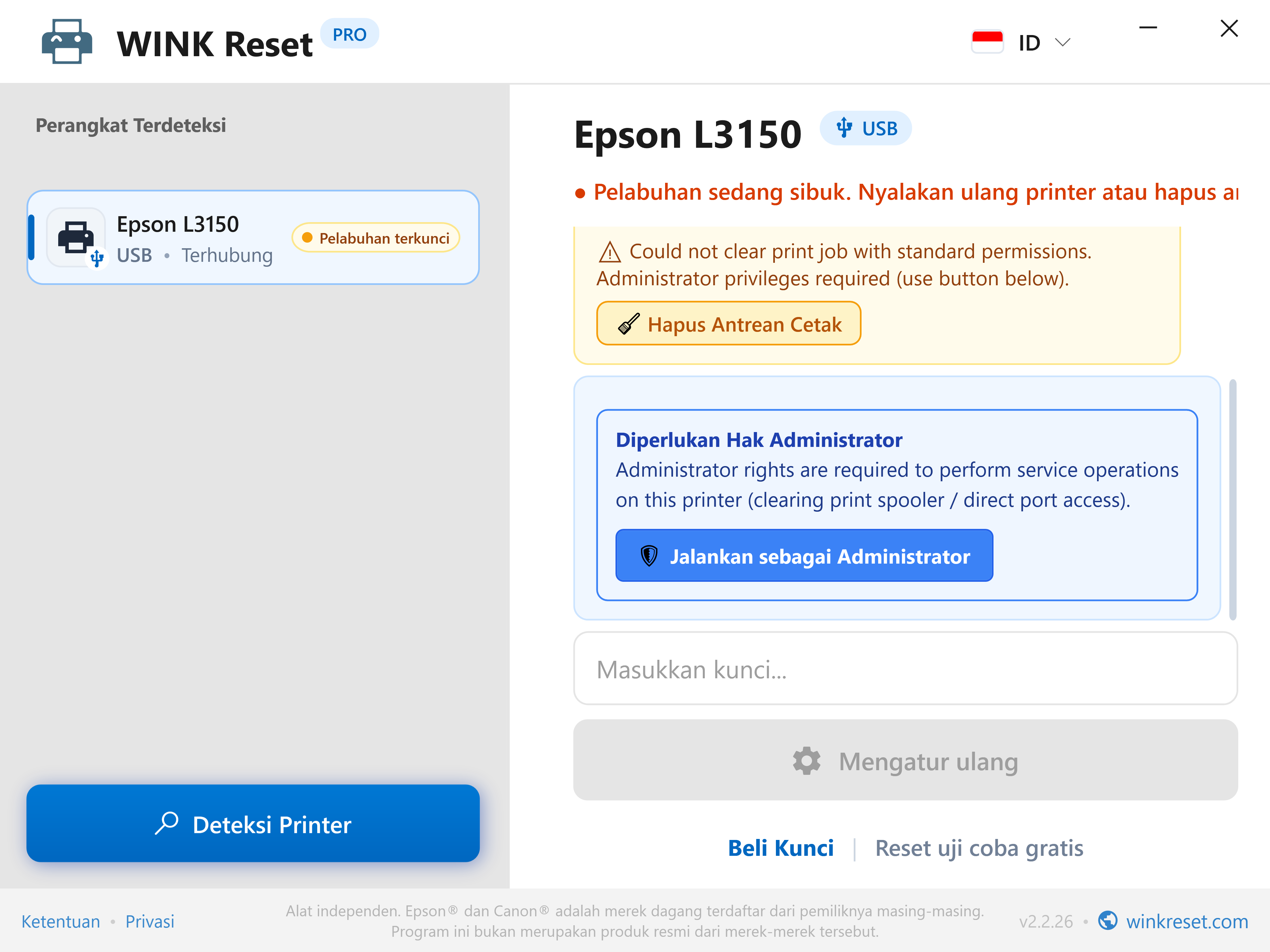This screenshot has height=952, width=1270.
Task: Click the gear icon on Mengatur ulang
Action: (807, 761)
